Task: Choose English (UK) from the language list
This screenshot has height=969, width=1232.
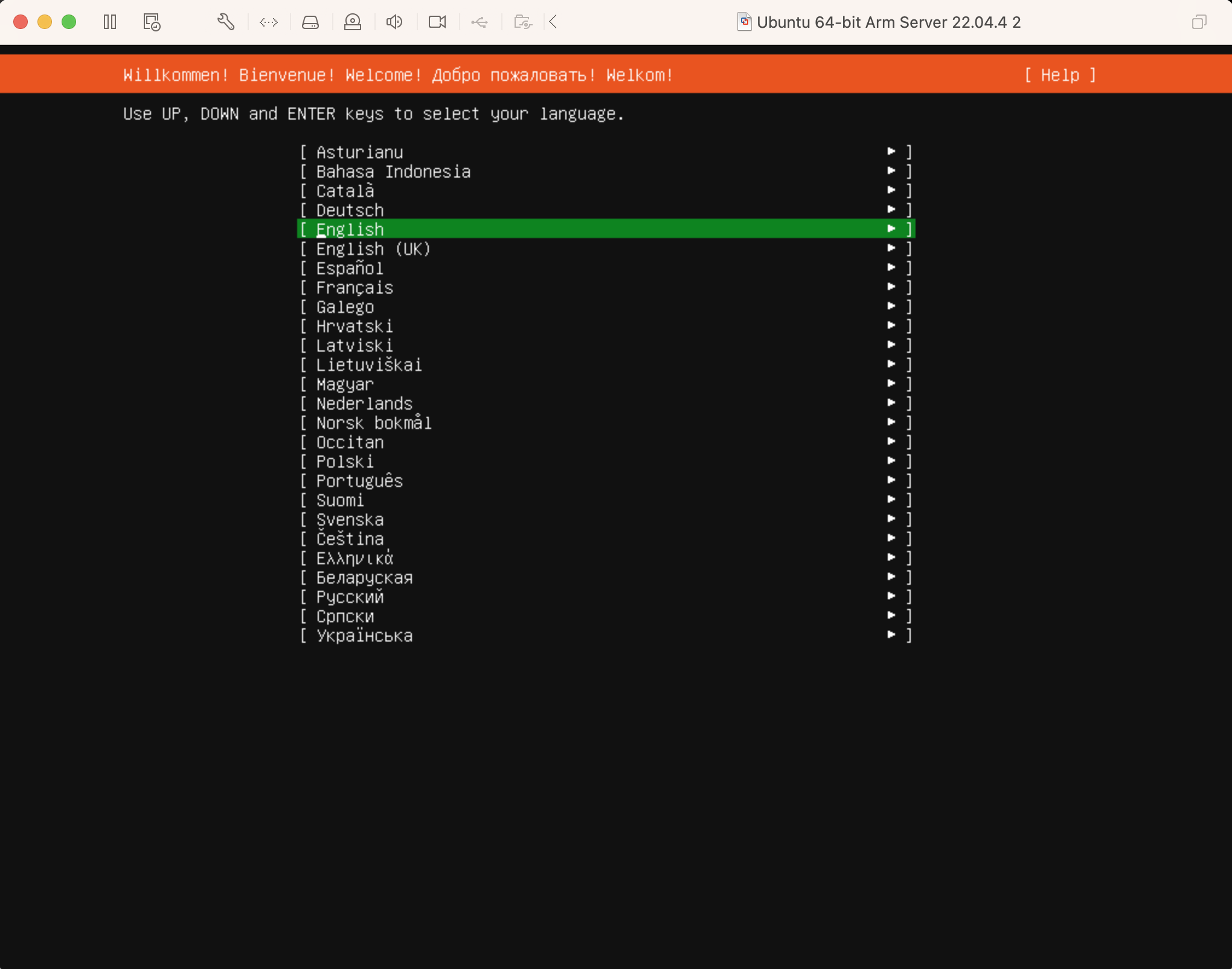Action: (373, 249)
